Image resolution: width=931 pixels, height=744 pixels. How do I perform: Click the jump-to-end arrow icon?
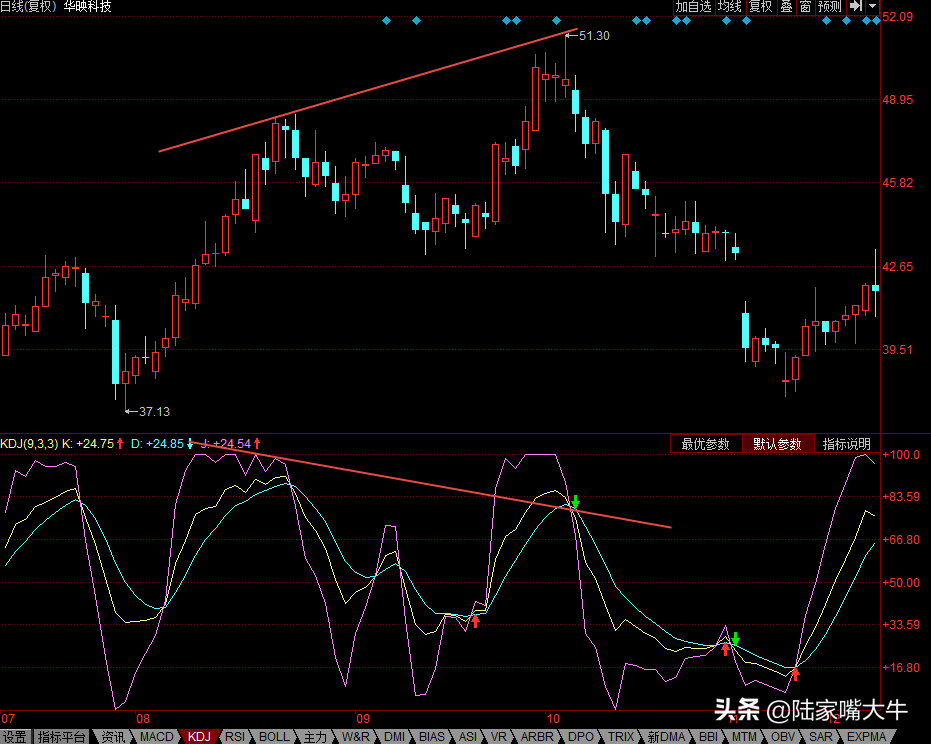coord(856,7)
